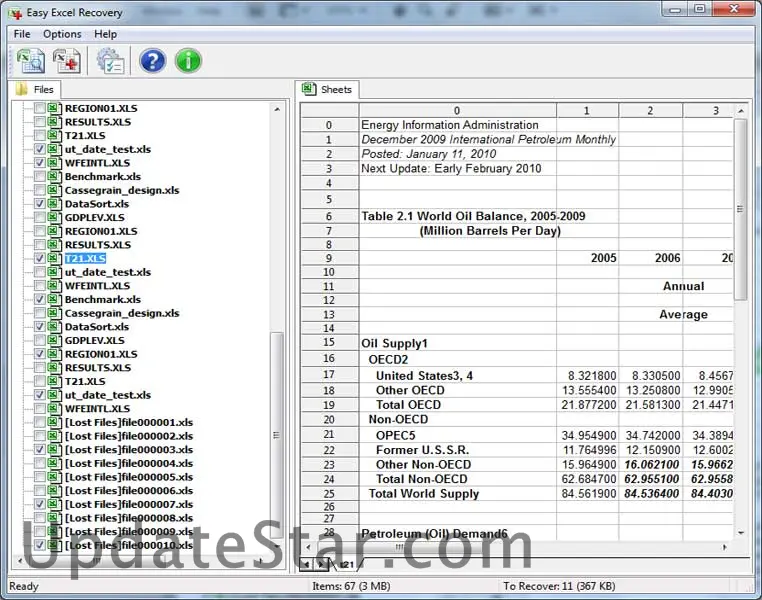The height and width of the screenshot is (600, 762).
Task: Click the sheet horizontal scrollbar thumb
Action: (399, 547)
